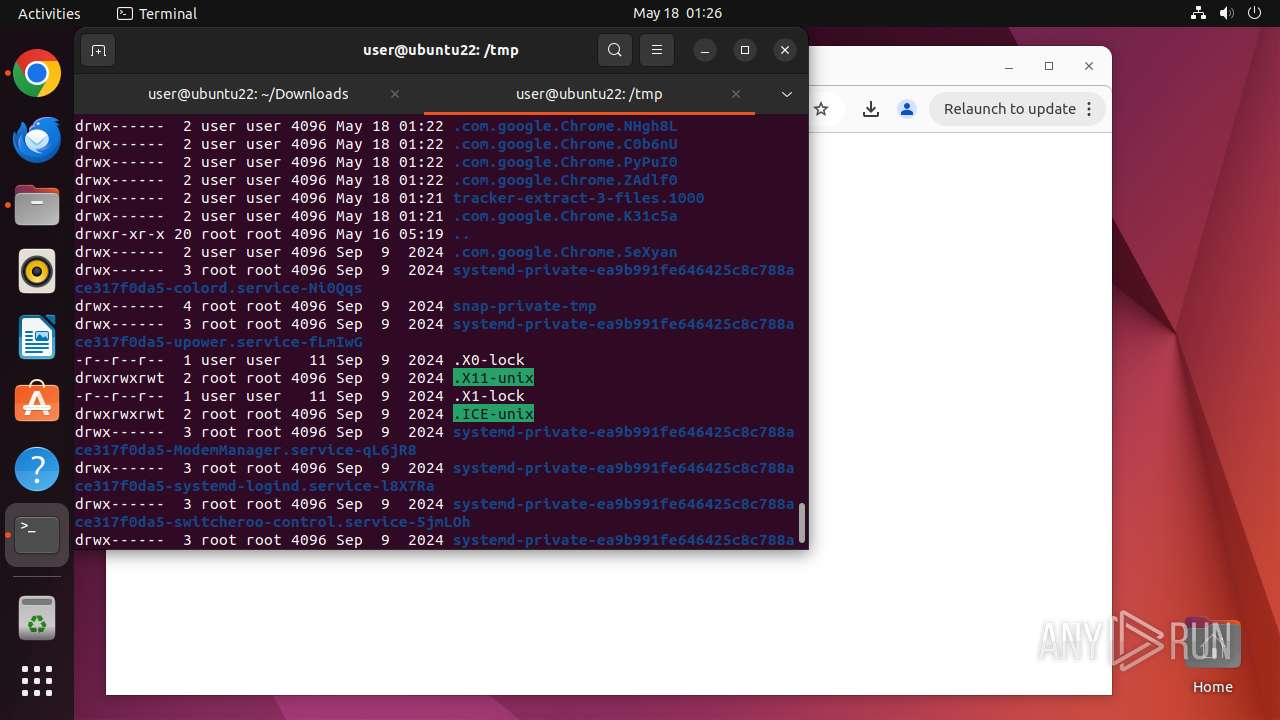This screenshot has width=1280, height=720.
Task: Close the ~/Downloads terminal tab
Action: pos(395,94)
